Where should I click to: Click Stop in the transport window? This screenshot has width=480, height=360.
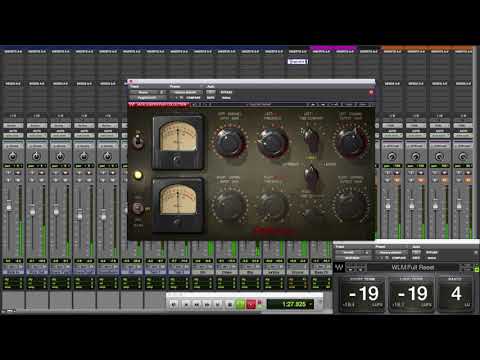[229, 304]
